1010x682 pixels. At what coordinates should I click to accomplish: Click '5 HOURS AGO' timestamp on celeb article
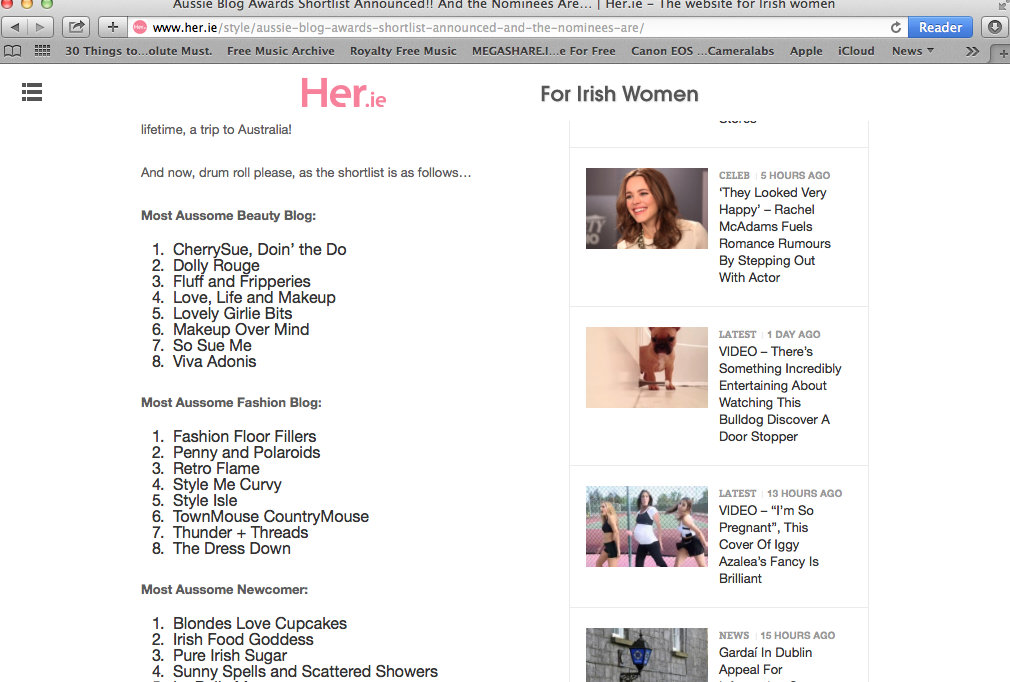(795, 175)
